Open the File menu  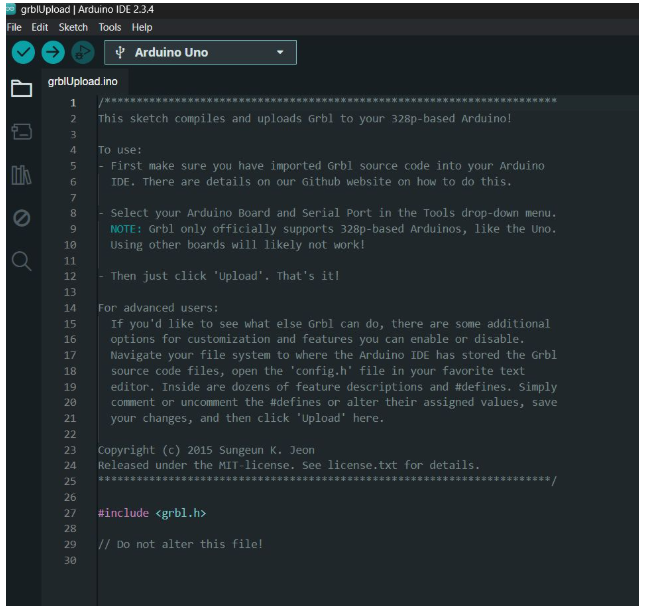click(14, 27)
